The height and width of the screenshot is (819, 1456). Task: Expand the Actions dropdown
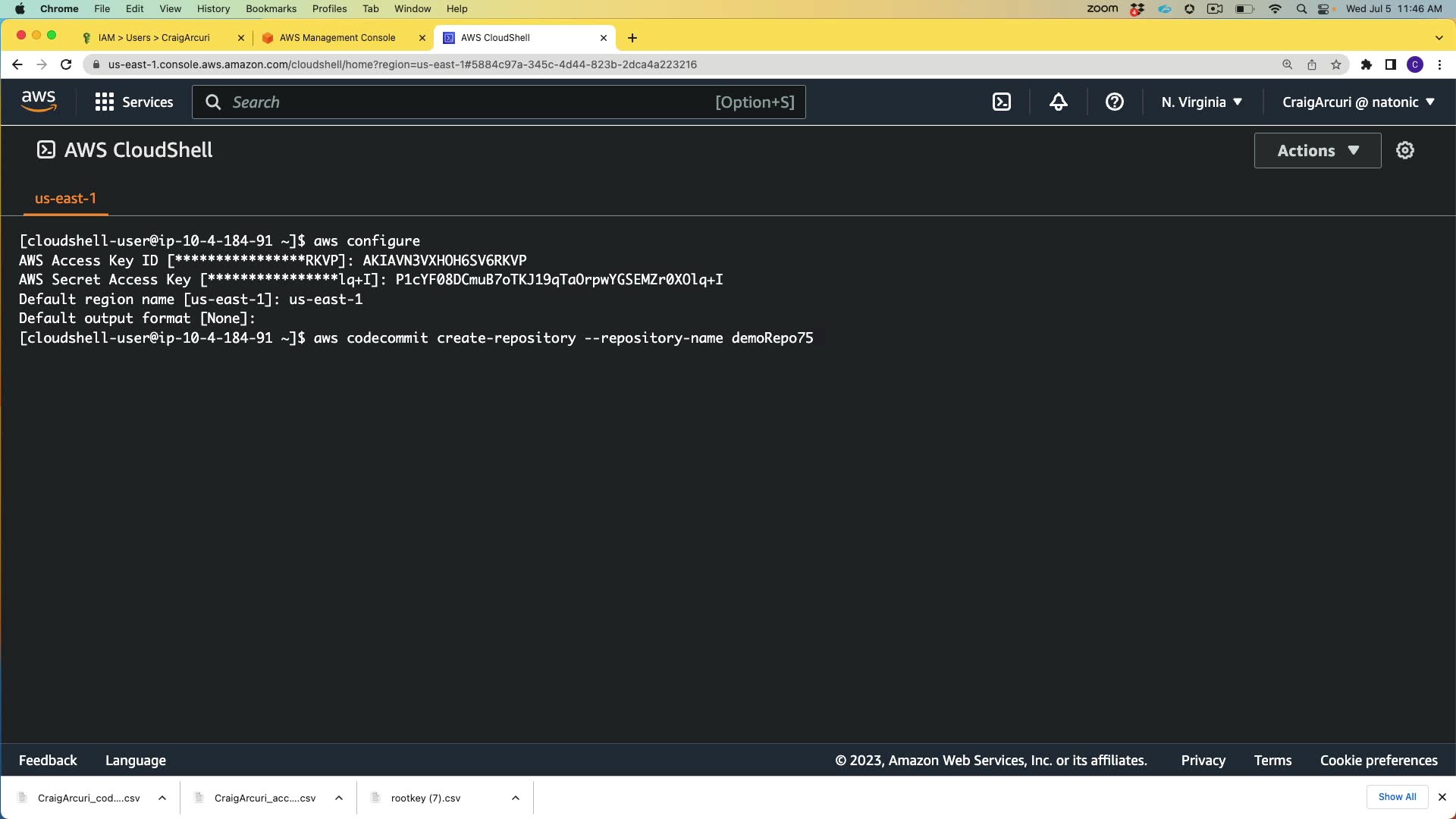pyautogui.click(x=1317, y=150)
